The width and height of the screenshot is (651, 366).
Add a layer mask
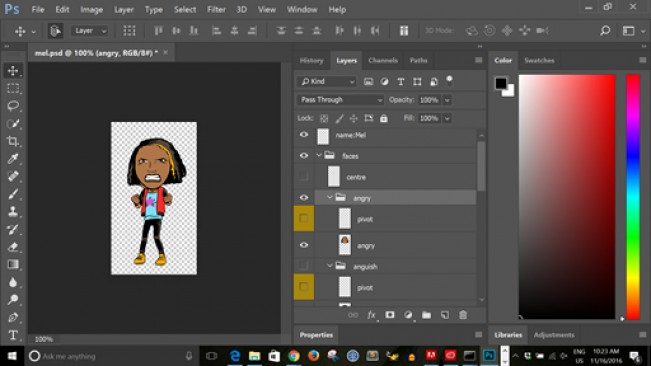click(389, 315)
